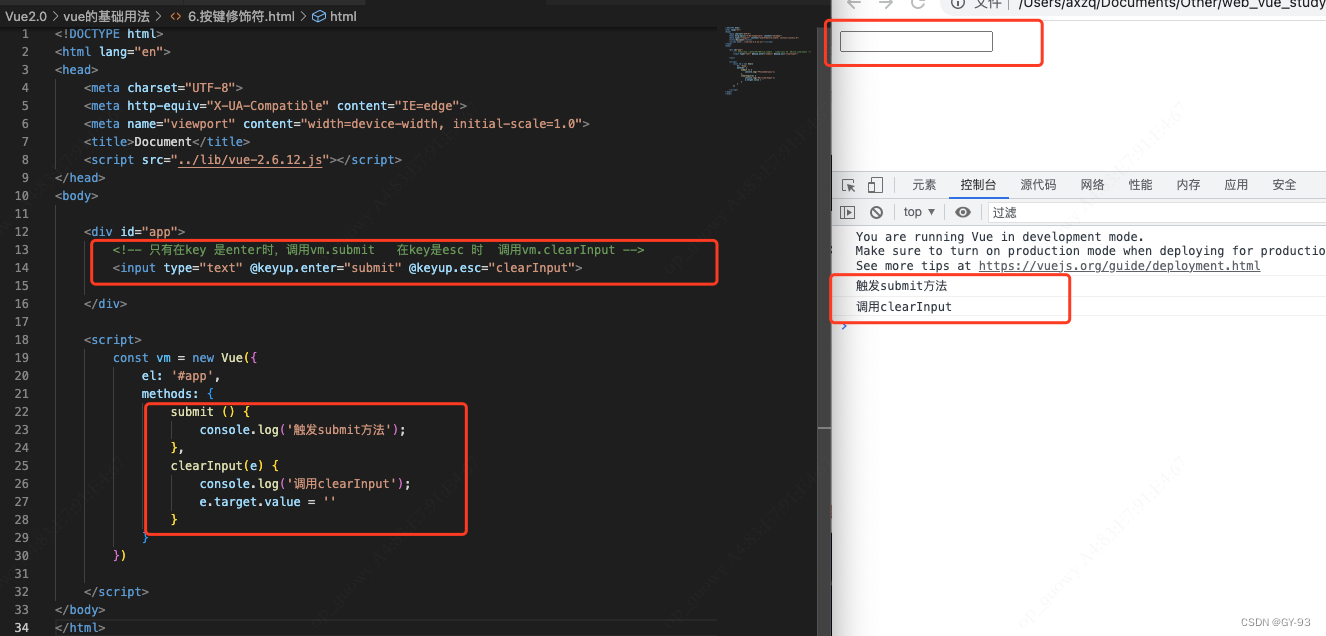The height and width of the screenshot is (636, 1326).
Task: Click the ../lib/vue-2.6.12.js script path
Action: click(x=251, y=160)
